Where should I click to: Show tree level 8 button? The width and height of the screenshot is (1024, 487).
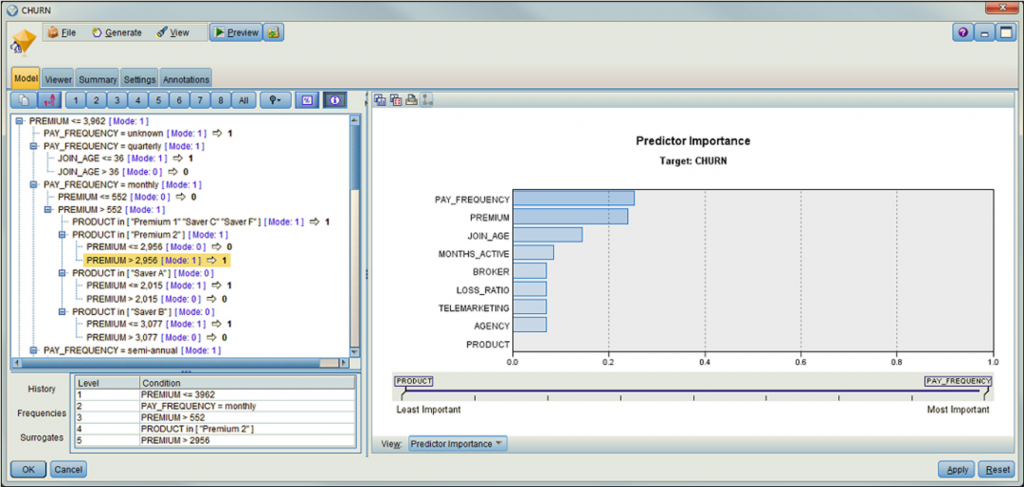pos(221,101)
